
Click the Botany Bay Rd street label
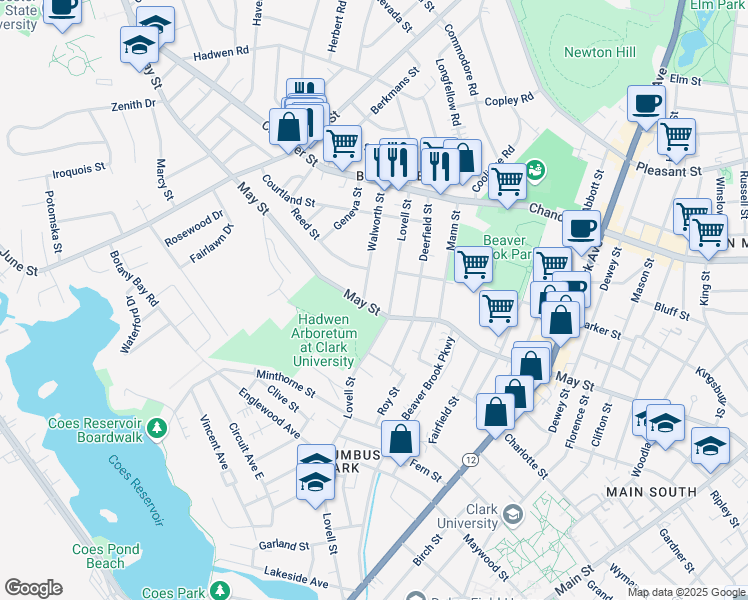coord(134,279)
